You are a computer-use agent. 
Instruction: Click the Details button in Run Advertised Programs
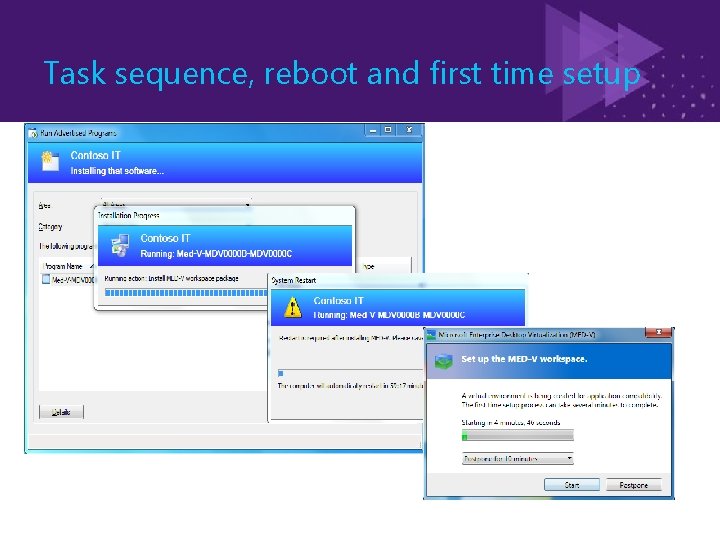61,412
